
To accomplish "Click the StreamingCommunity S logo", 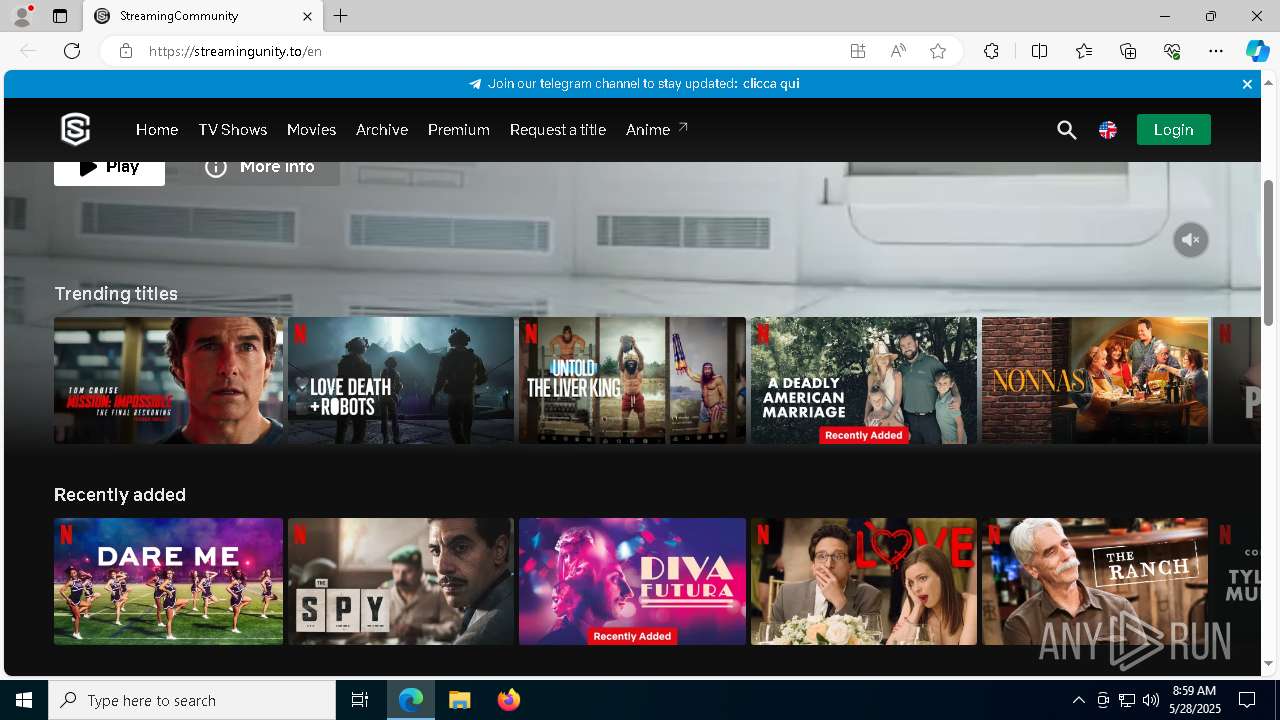I will [x=76, y=129].
